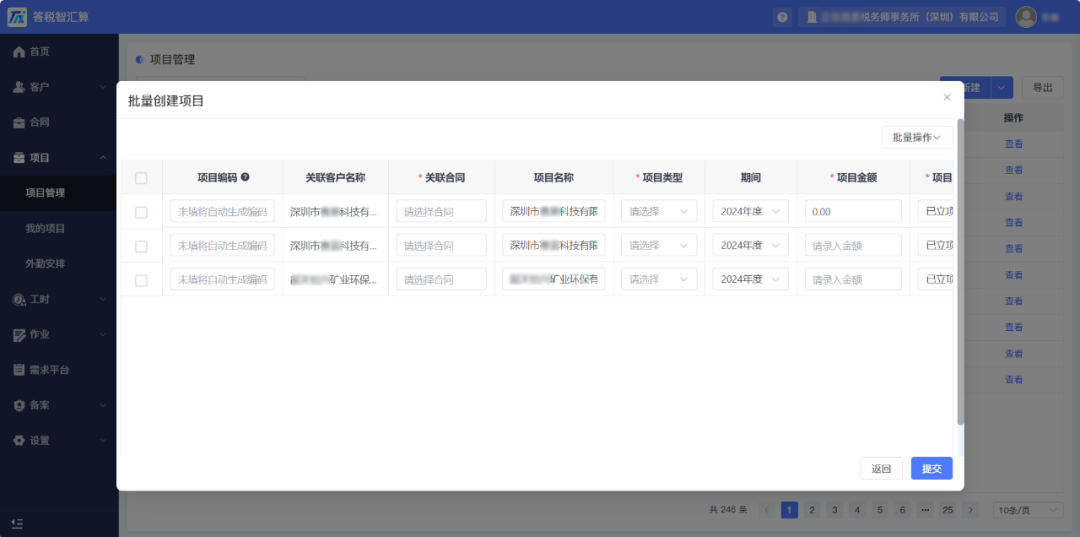Viewport: 1080px width, 537px height.
Task: Close the 批量创建项目 dialog
Action: (947, 98)
